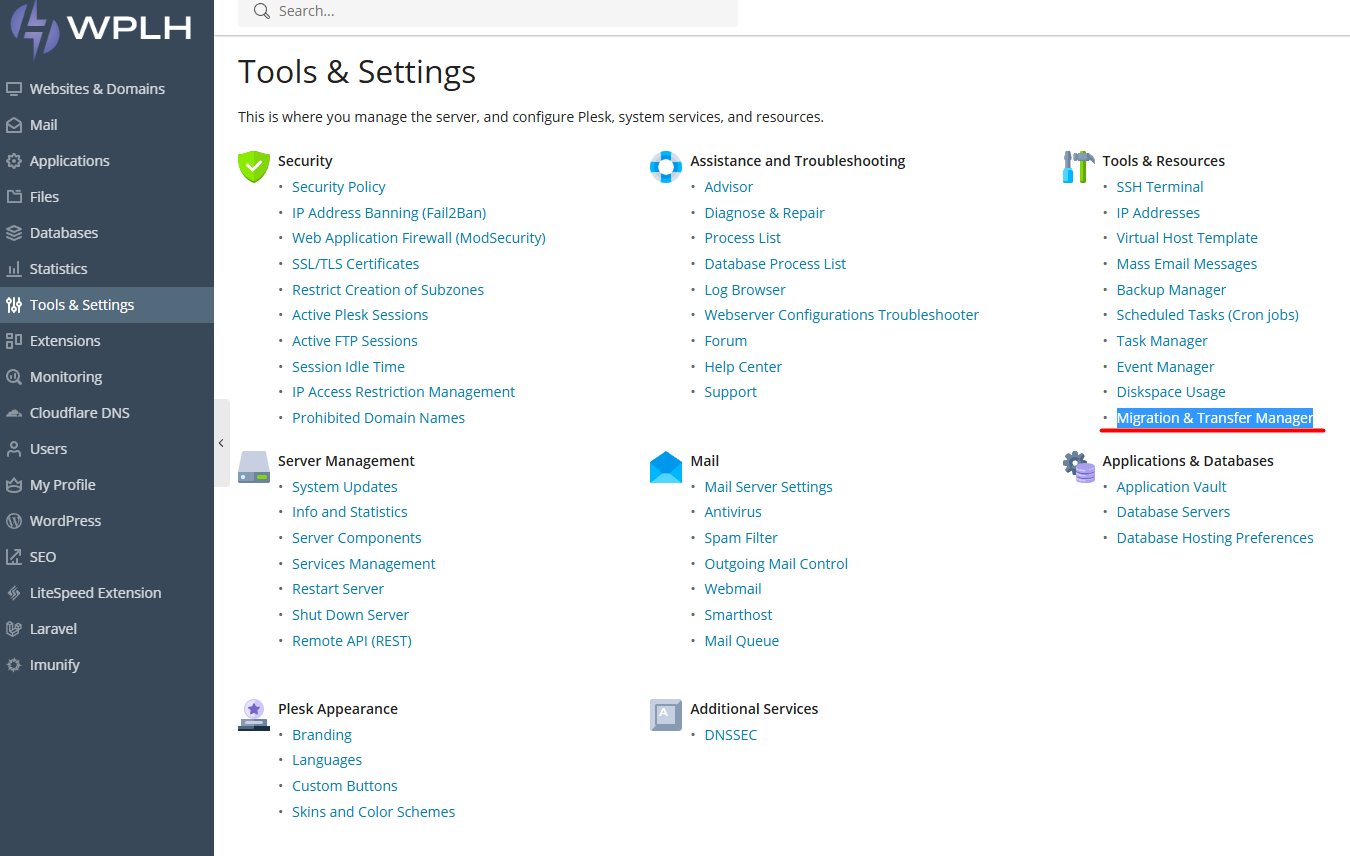
Task: Click the Restart Server link
Action: tap(338, 589)
